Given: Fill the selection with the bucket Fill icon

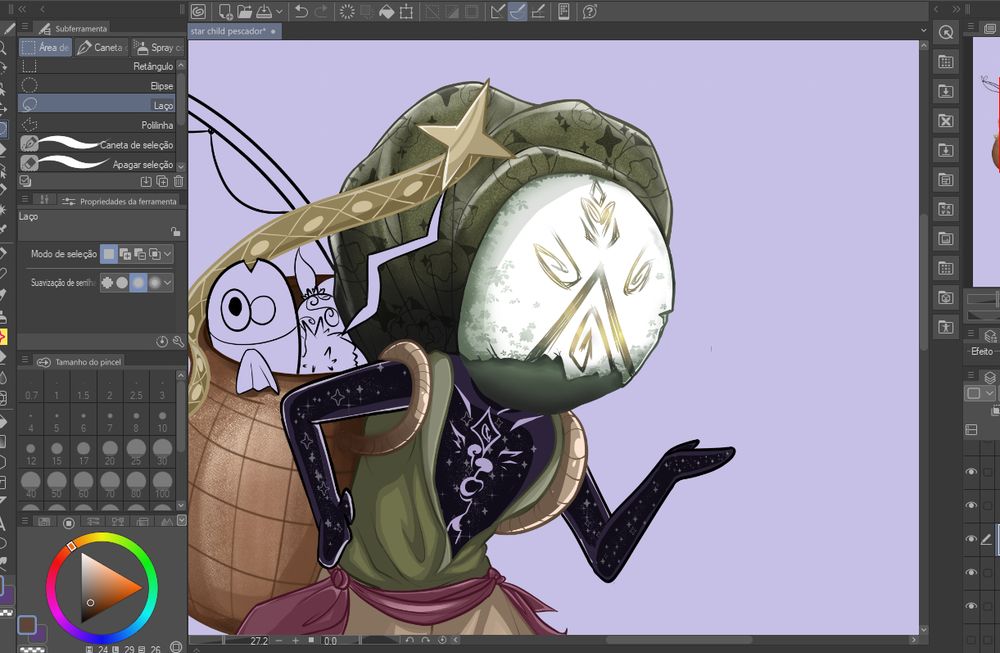Looking at the screenshot, I should pyautogui.click(x=386, y=11).
